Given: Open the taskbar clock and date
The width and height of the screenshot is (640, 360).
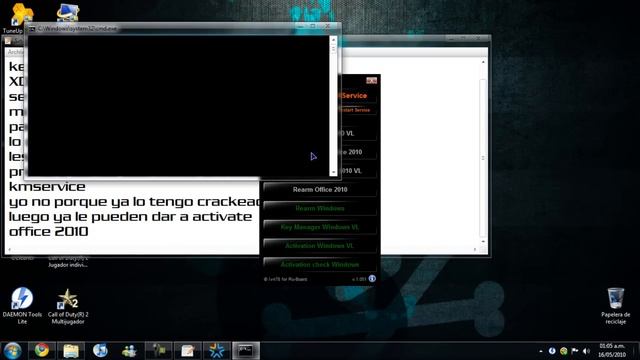Looking at the screenshot, I should point(611,350).
